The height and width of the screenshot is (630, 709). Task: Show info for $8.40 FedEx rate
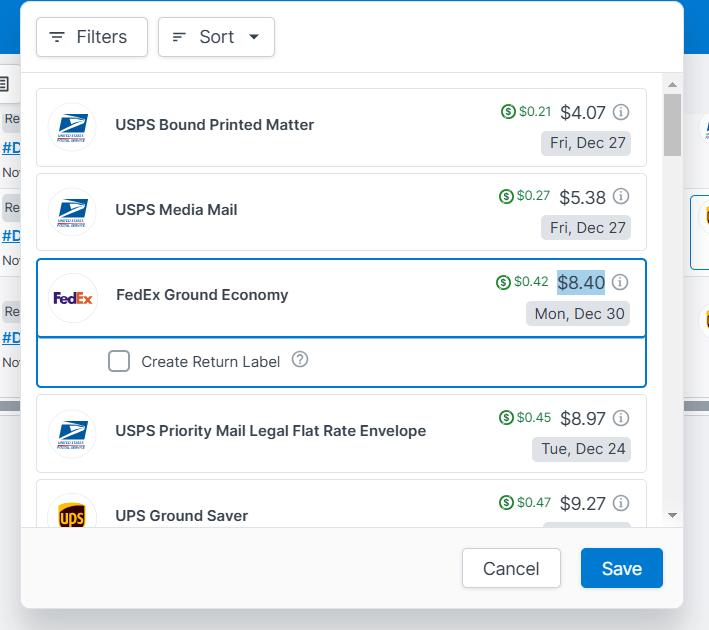click(620, 282)
